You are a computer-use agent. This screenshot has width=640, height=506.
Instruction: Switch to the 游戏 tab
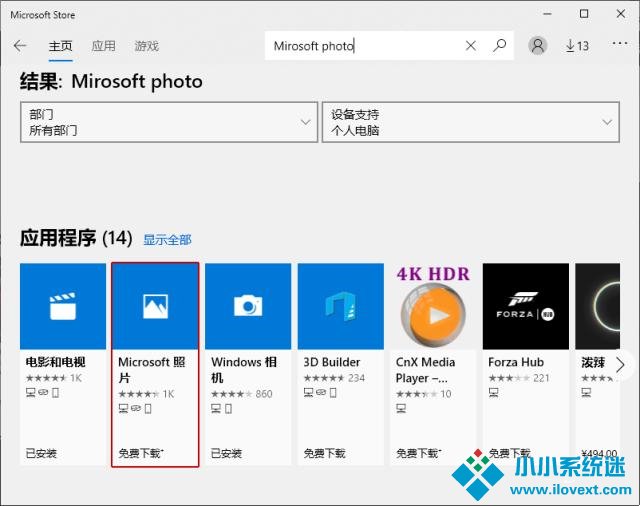[147, 46]
